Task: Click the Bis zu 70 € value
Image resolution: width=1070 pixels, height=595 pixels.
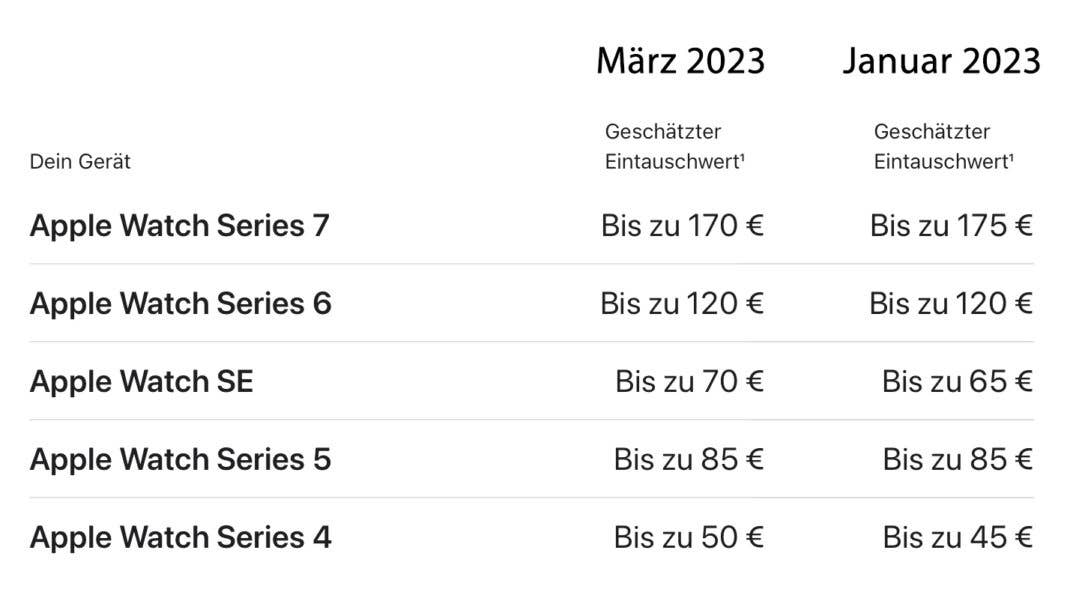Action: (689, 381)
